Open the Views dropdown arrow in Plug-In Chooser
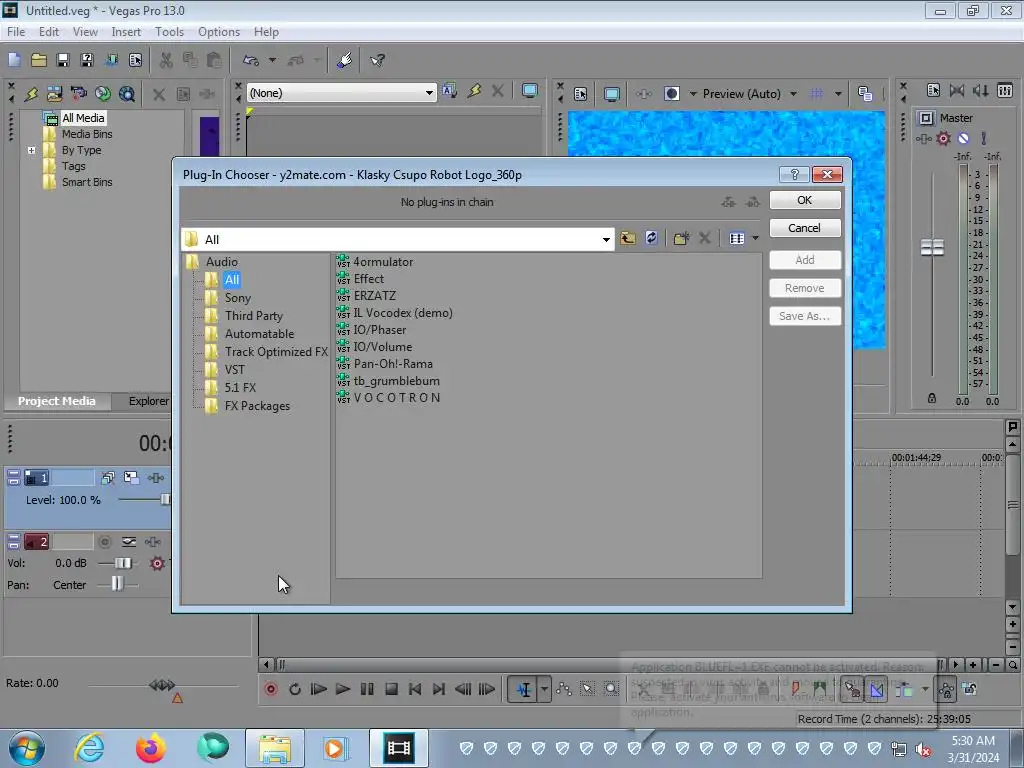Viewport: 1024px width, 768px height. pyautogui.click(x=756, y=238)
